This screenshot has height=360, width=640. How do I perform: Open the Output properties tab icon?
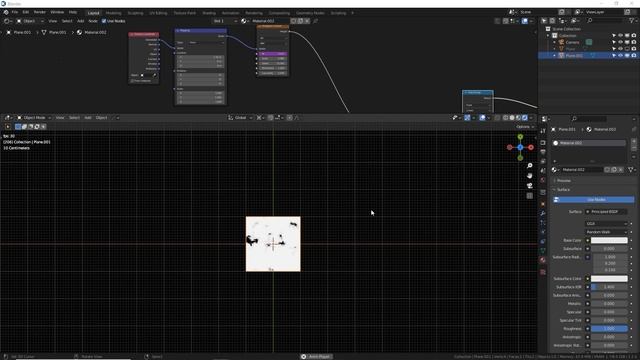tap(543, 152)
